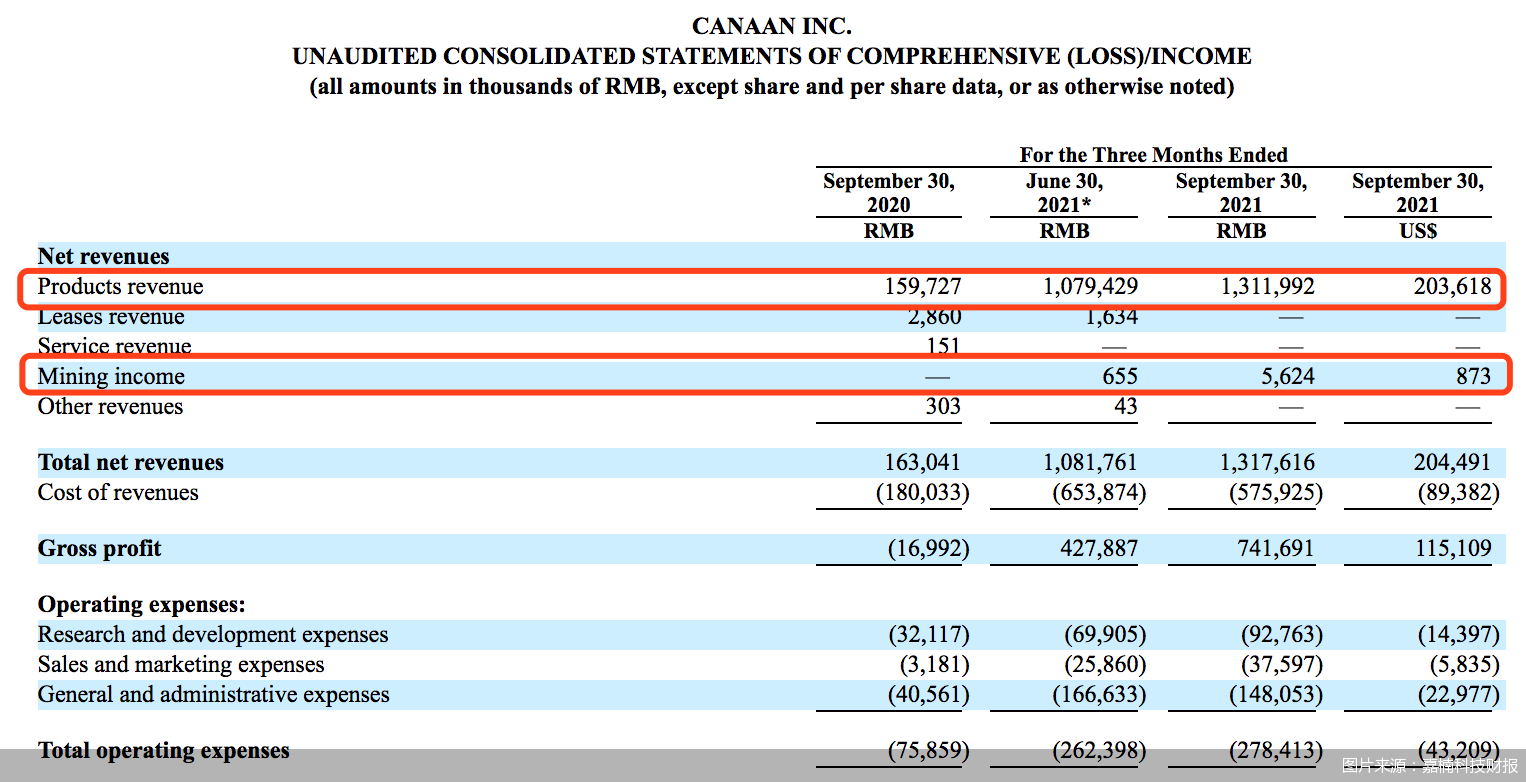Click the "US$" currency header
The height and width of the screenshot is (782, 1526).
click(x=1418, y=231)
